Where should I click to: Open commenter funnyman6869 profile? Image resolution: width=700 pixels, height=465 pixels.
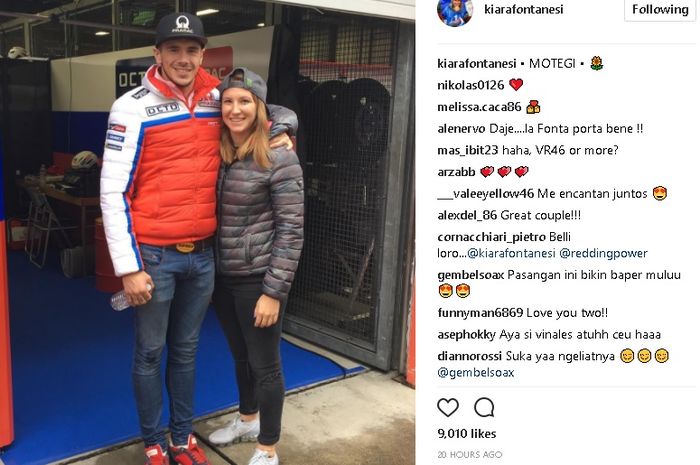click(x=480, y=313)
